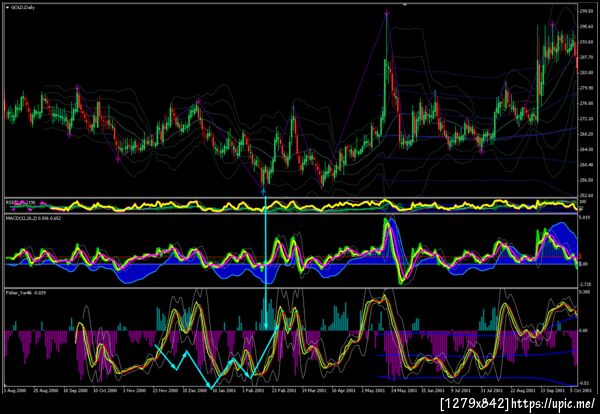Click the 13 Sep 2001 date label
Viewport: 600px width, 414px height.
pos(554,390)
